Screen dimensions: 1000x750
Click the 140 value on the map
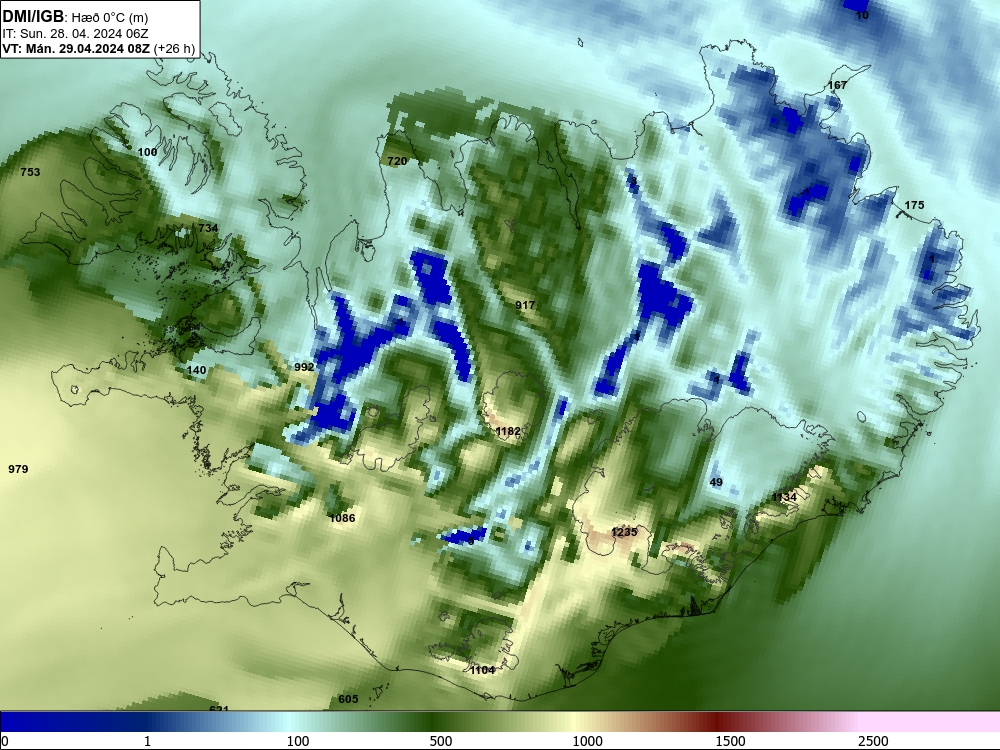[196, 370]
